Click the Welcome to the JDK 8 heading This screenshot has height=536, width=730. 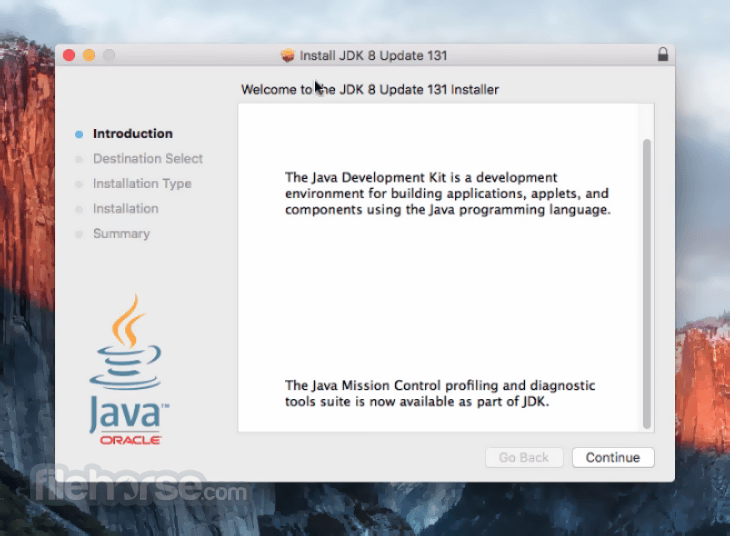[x=370, y=89]
